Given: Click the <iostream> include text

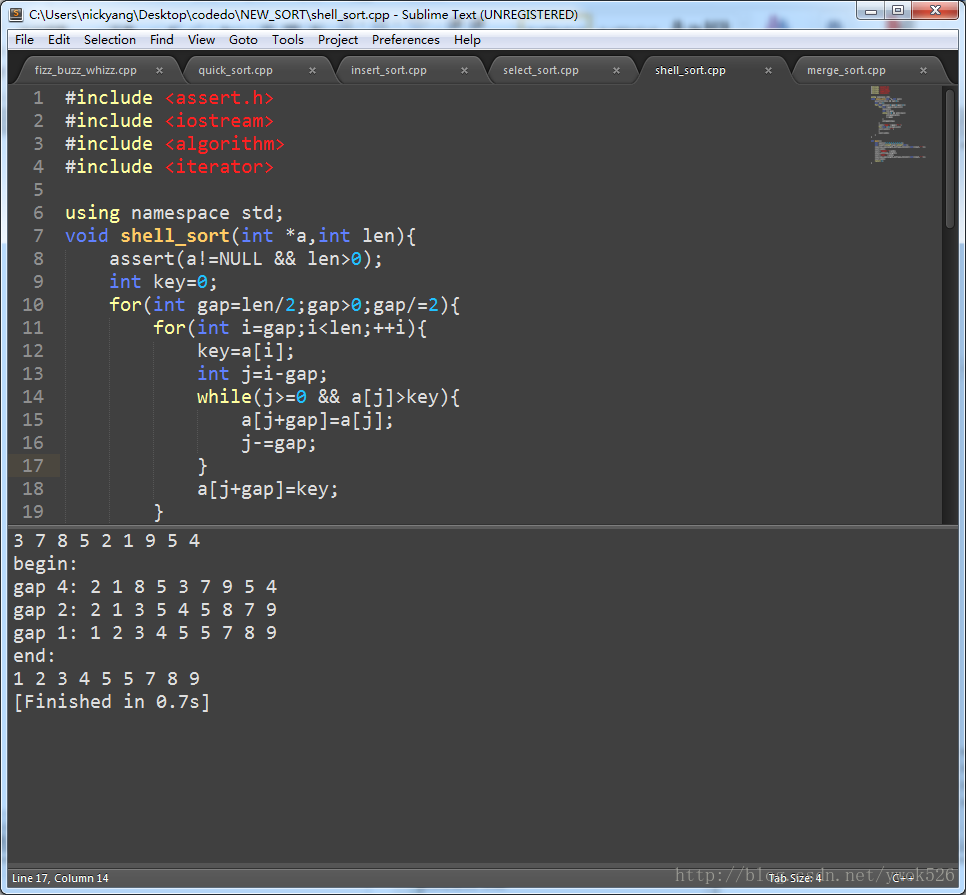Looking at the screenshot, I should [219, 121].
